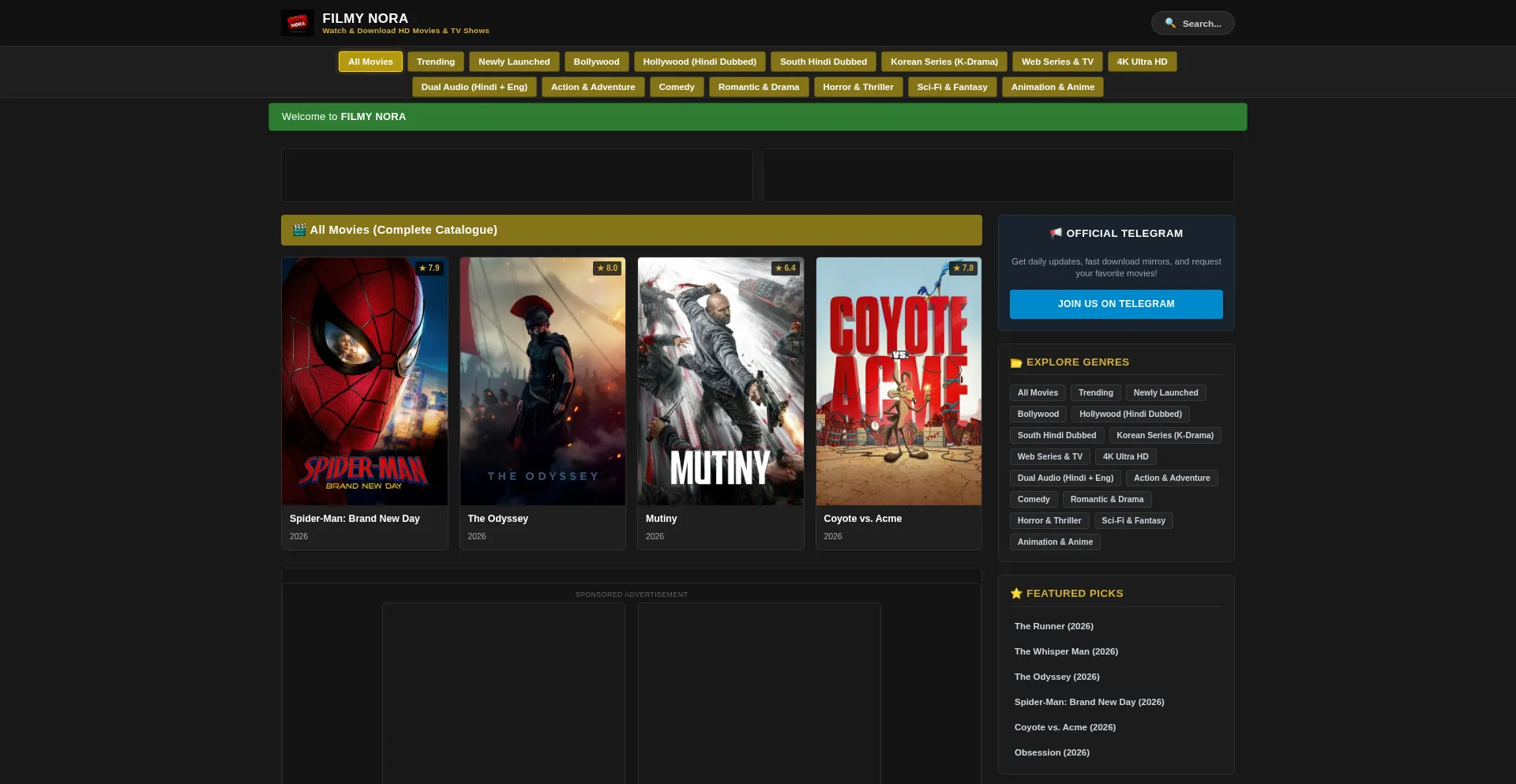Click the 7.8 rating badge on Coyote vs. Acme

click(963, 268)
